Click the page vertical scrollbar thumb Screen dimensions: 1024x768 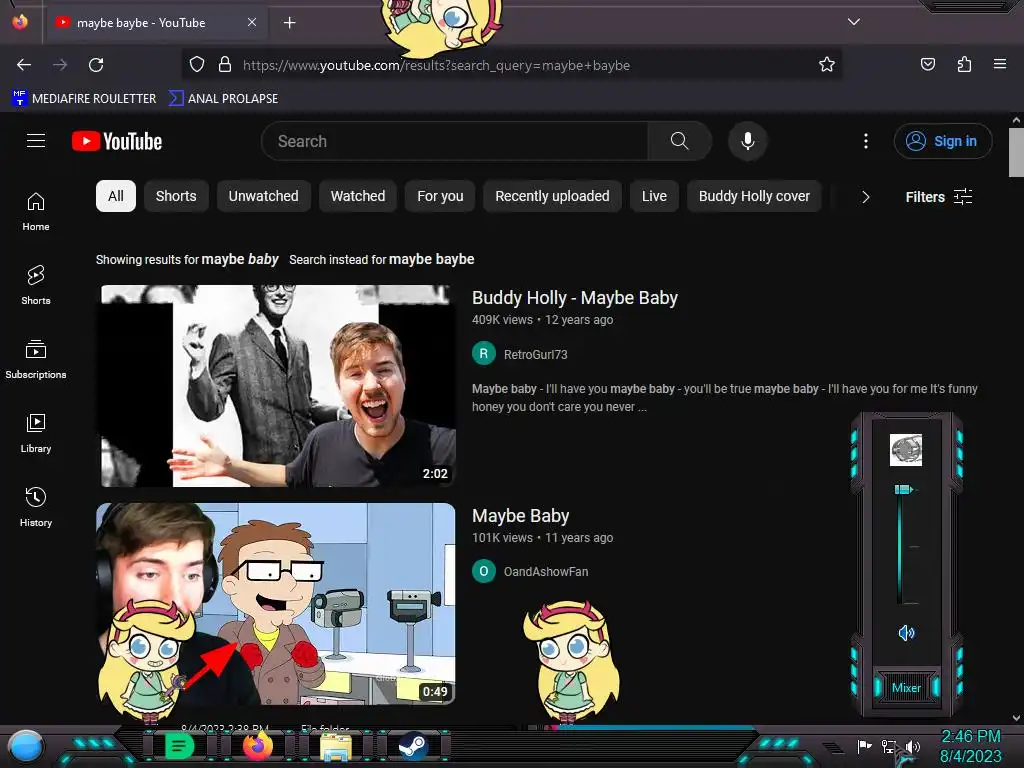1016,152
